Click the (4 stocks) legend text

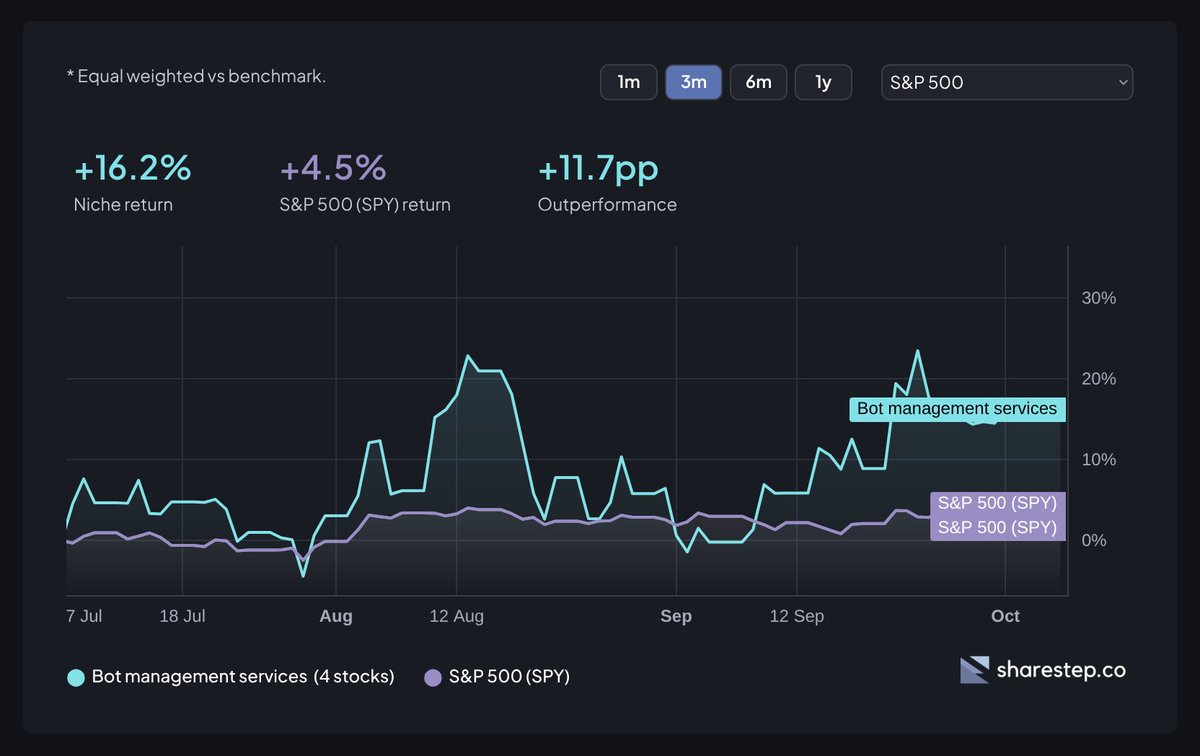click(354, 677)
